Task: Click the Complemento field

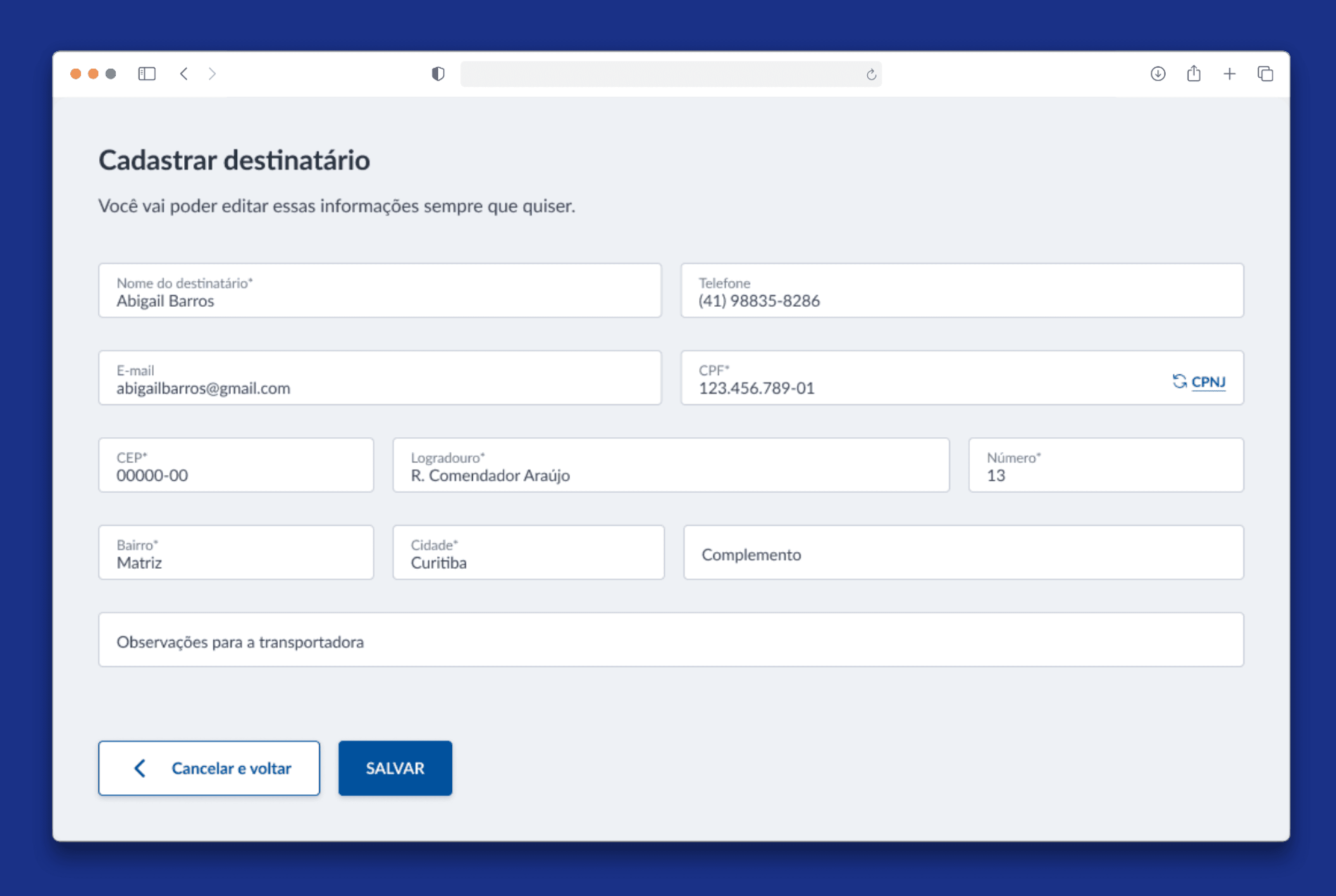Action: (964, 553)
